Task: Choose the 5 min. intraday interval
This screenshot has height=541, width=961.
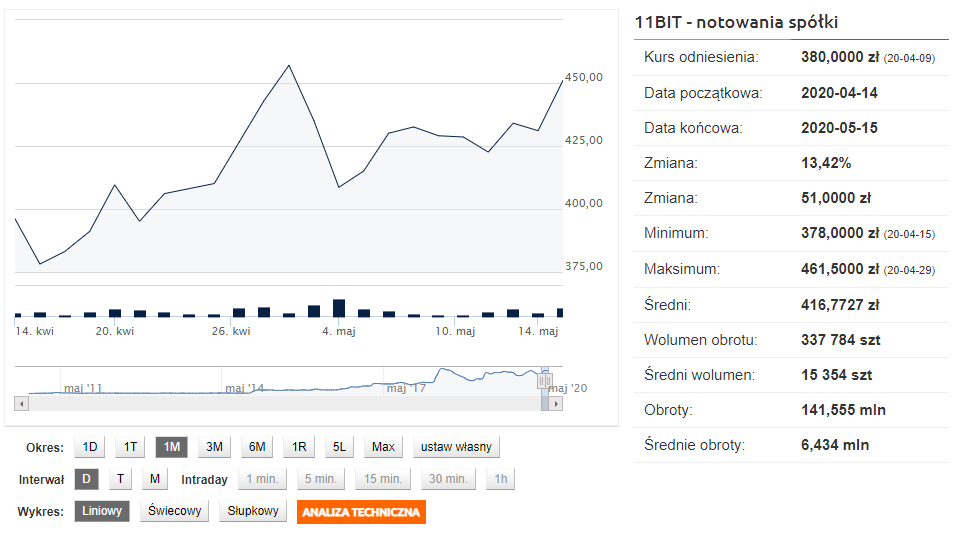Action: (x=321, y=479)
